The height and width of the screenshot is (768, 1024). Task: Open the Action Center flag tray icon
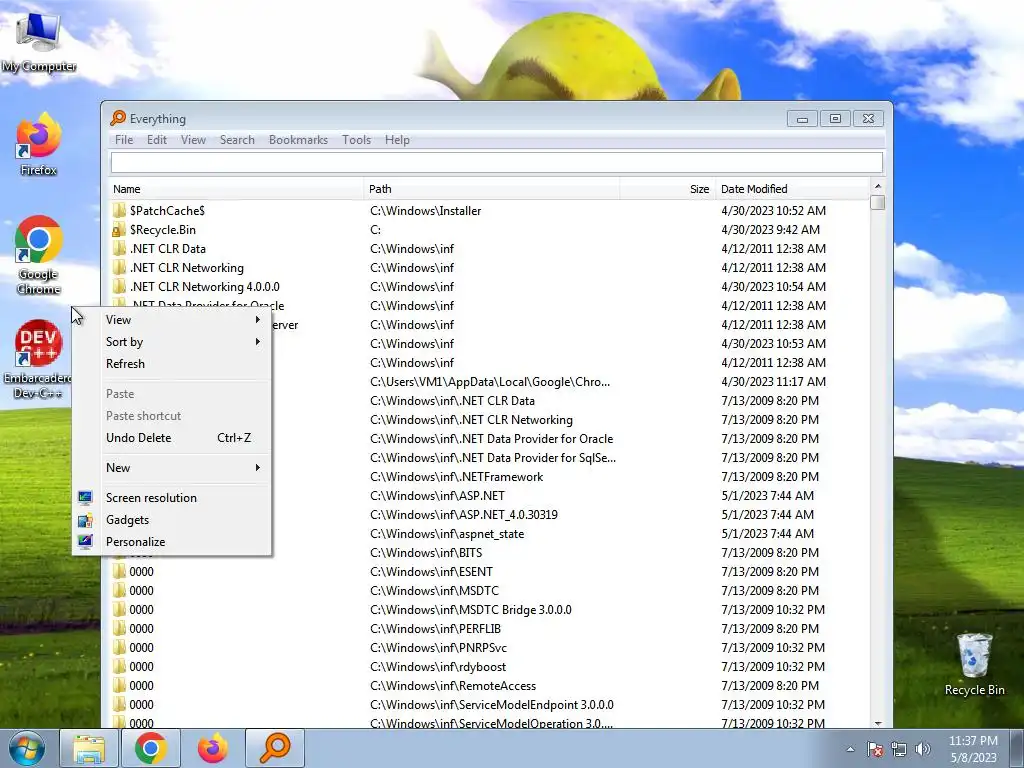875,750
